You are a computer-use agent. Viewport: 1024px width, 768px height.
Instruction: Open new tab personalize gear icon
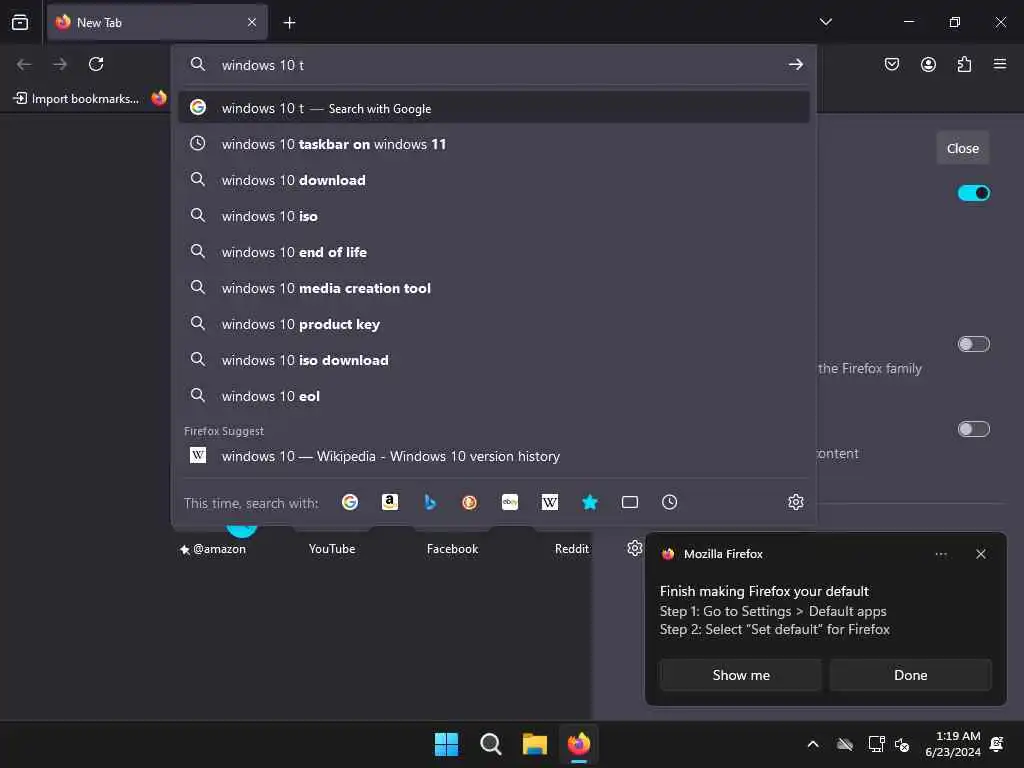[635, 548]
